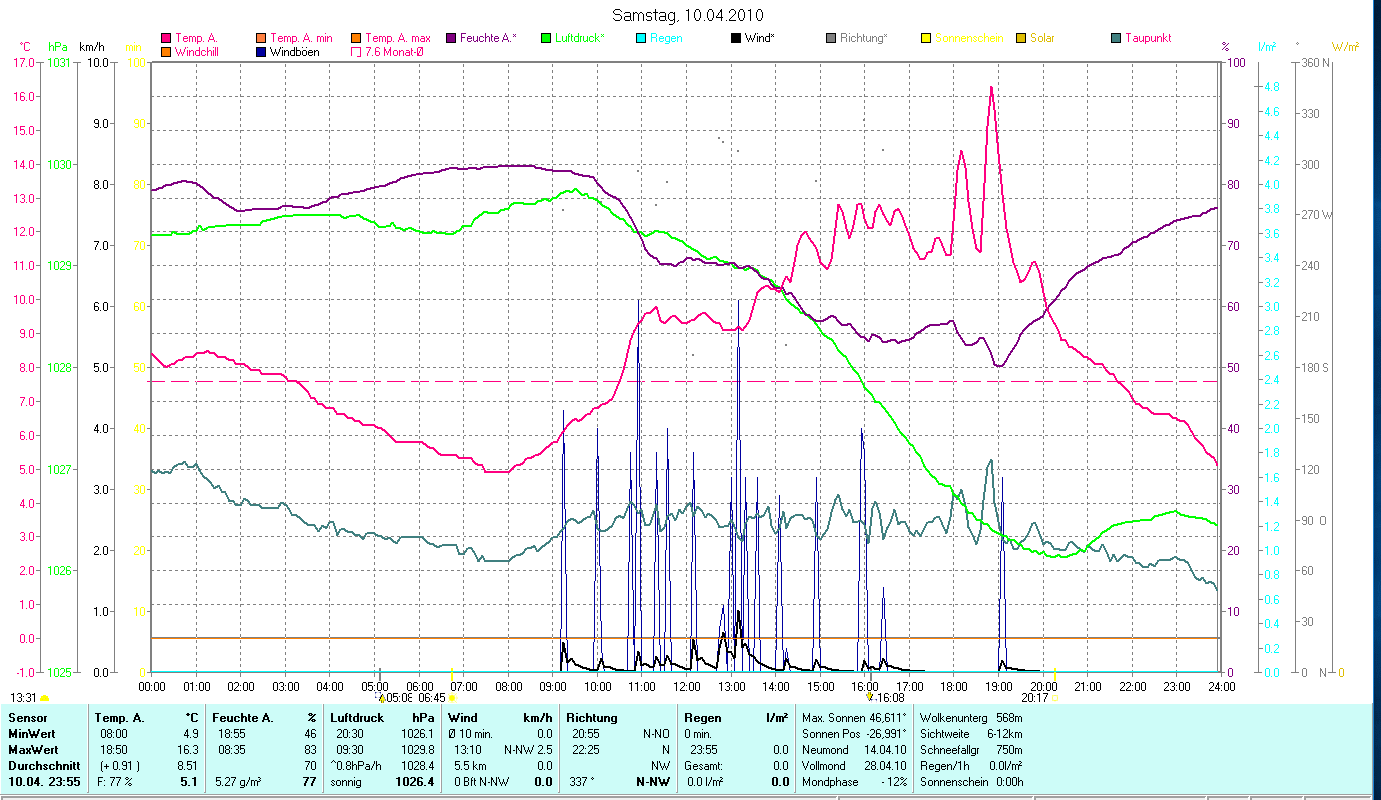Select the 7.6 Monat-Ø legend label
1381x800 pixels.
pyautogui.click(x=395, y=51)
